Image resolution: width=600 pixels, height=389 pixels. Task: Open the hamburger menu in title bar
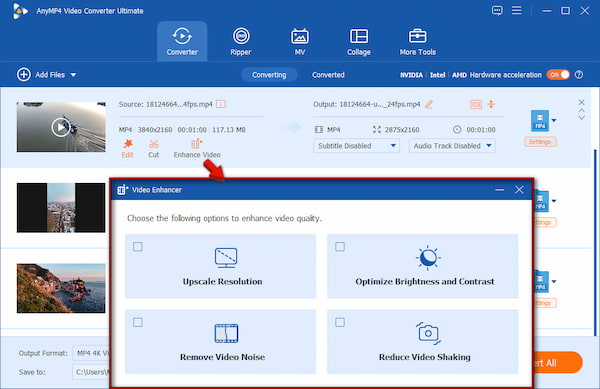(x=517, y=10)
